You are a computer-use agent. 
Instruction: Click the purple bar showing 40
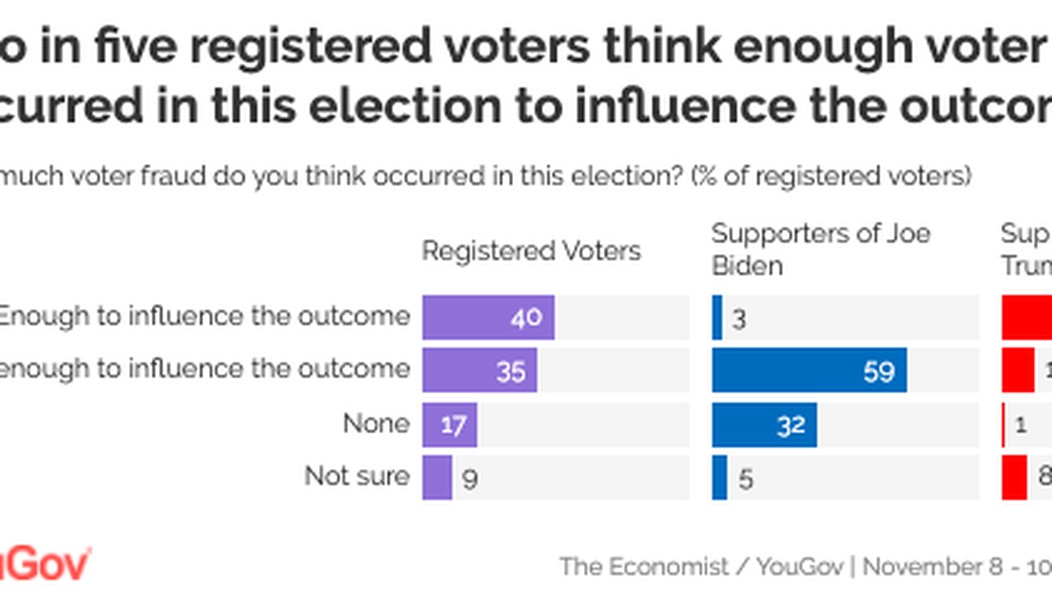coord(488,318)
